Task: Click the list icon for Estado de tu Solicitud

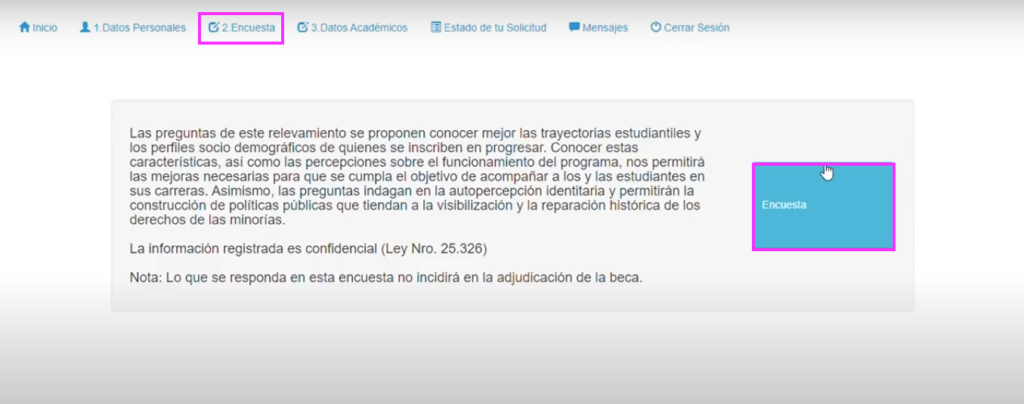Action: [436, 27]
